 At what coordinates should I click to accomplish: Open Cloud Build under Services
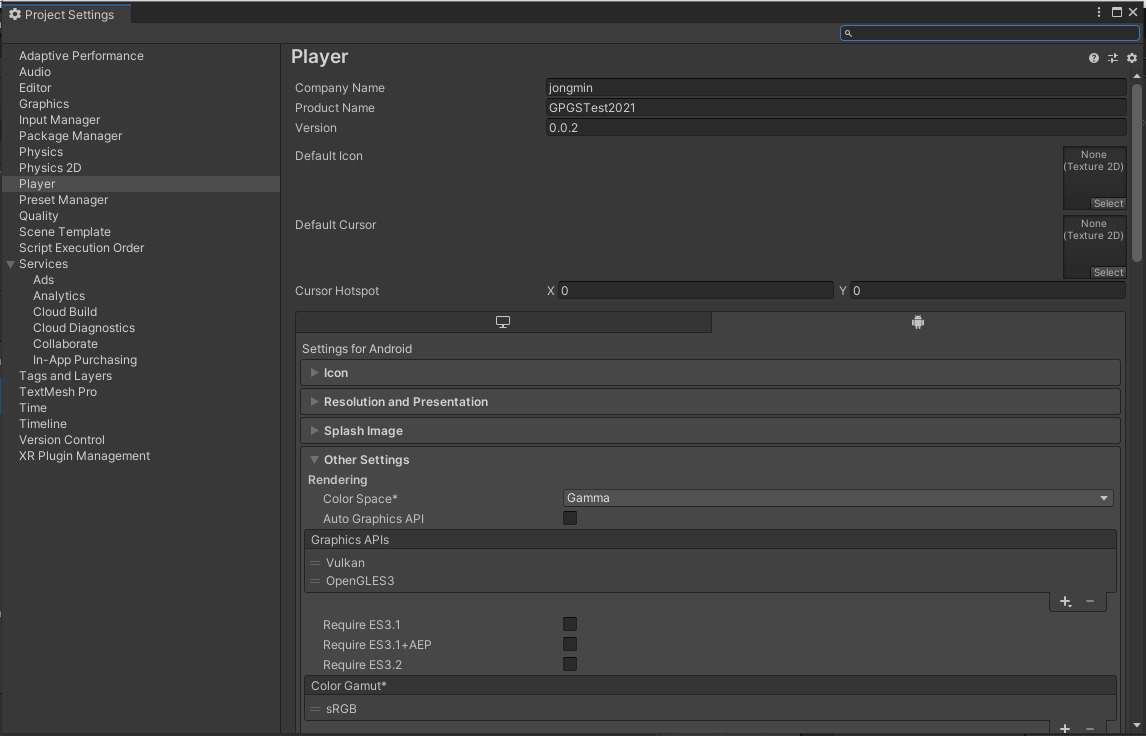65,312
